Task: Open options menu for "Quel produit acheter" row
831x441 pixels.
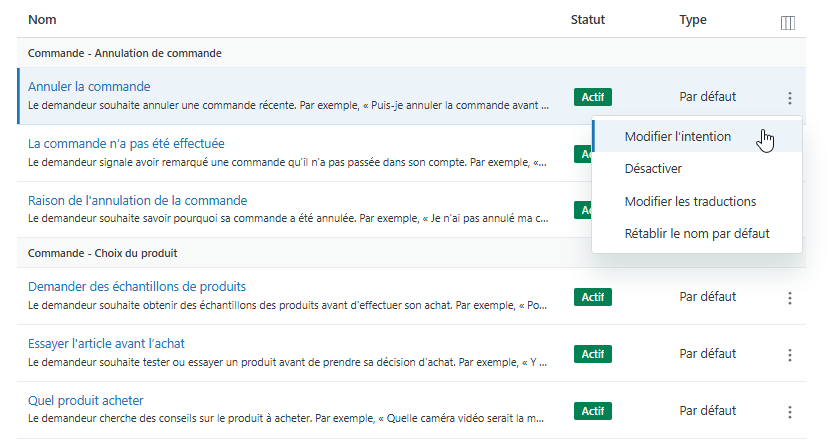Action: pyautogui.click(x=789, y=412)
